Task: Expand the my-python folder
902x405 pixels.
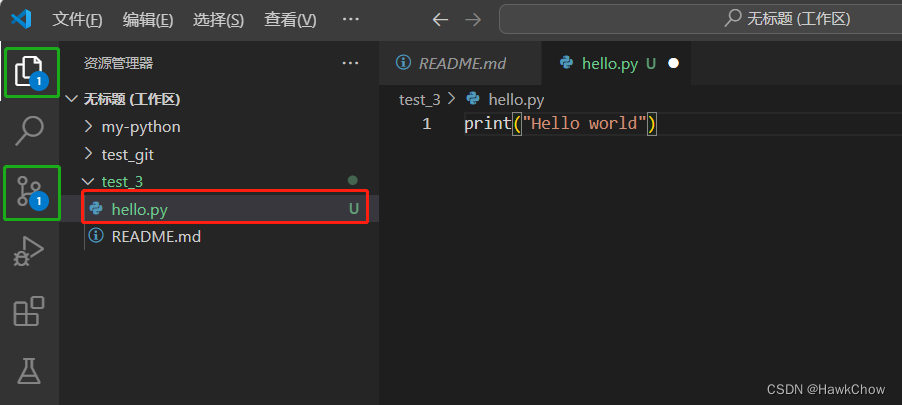Action: [141, 127]
